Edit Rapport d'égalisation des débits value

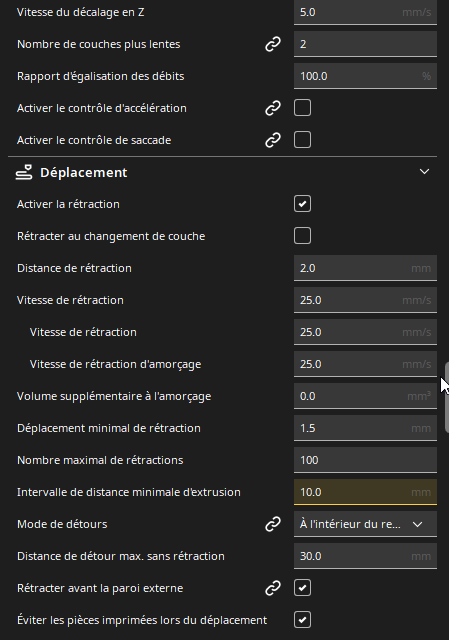tap(365, 76)
